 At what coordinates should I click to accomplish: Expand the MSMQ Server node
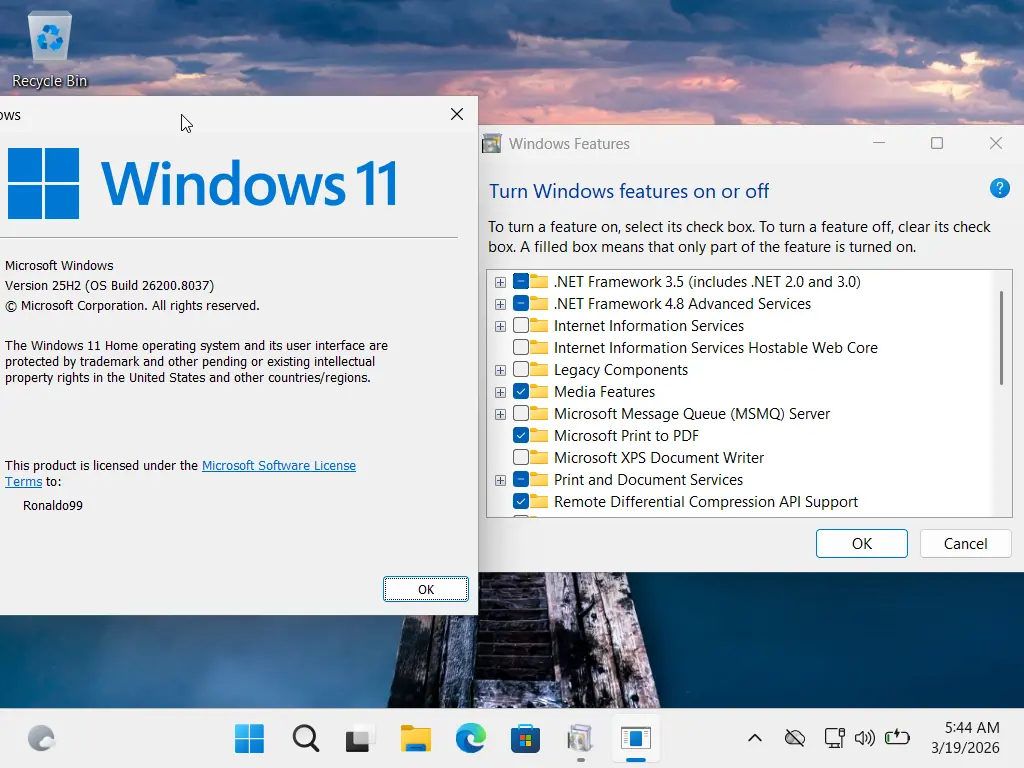(x=500, y=415)
